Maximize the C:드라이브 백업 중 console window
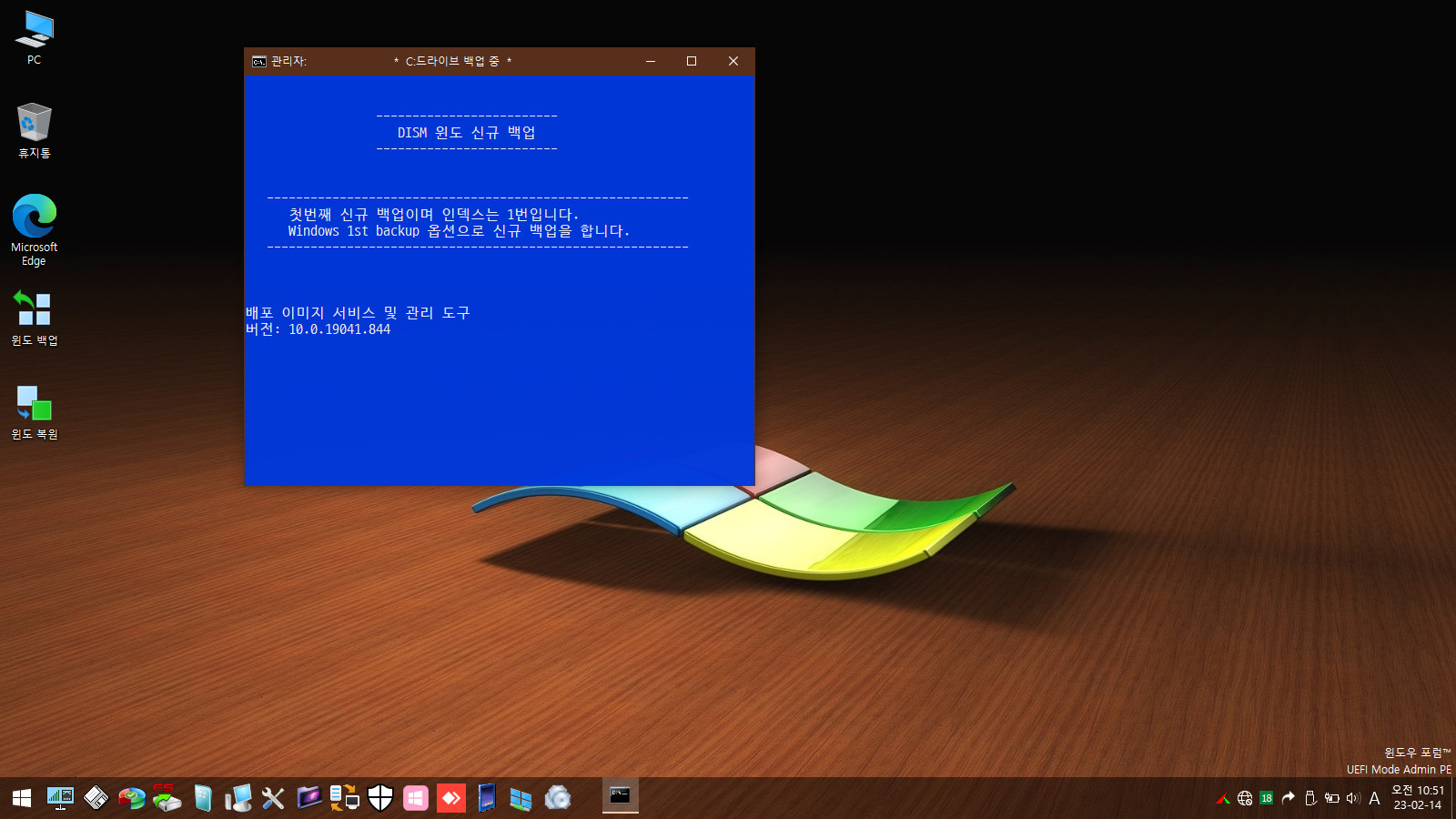 pyautogui.click(x=692, y=61)
